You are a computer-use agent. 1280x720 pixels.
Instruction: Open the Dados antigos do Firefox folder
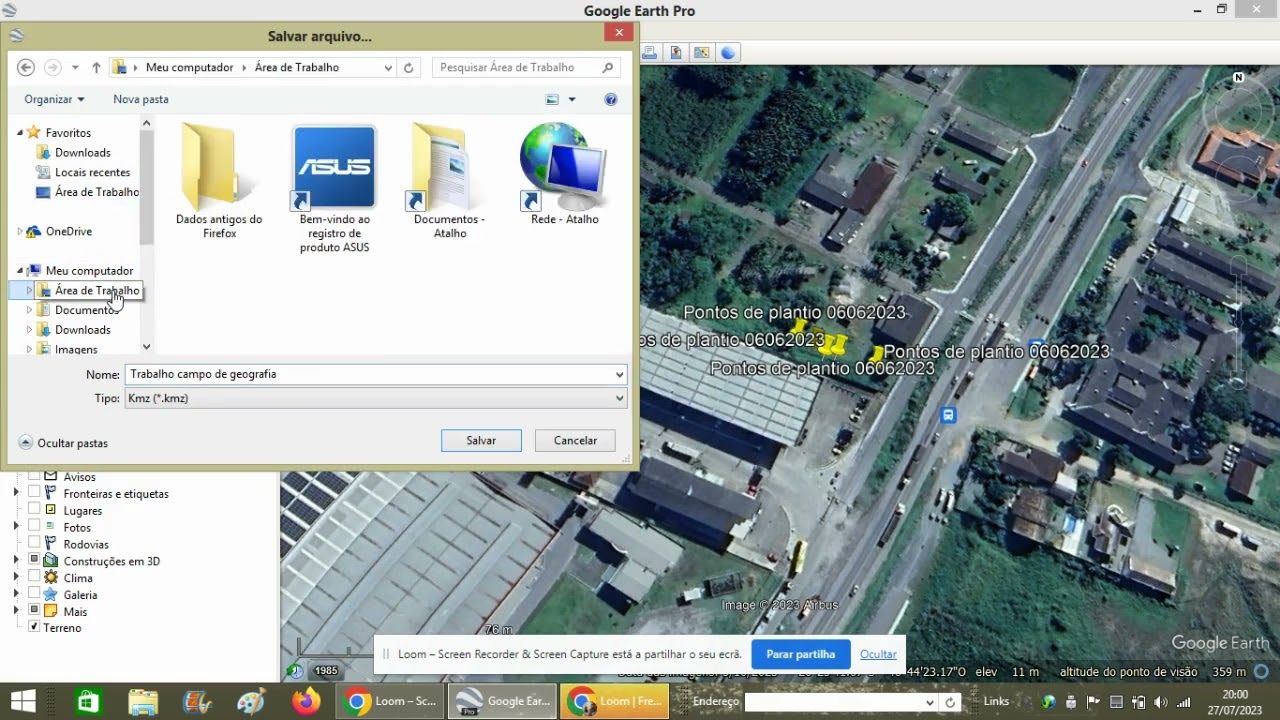pos(219,182)
